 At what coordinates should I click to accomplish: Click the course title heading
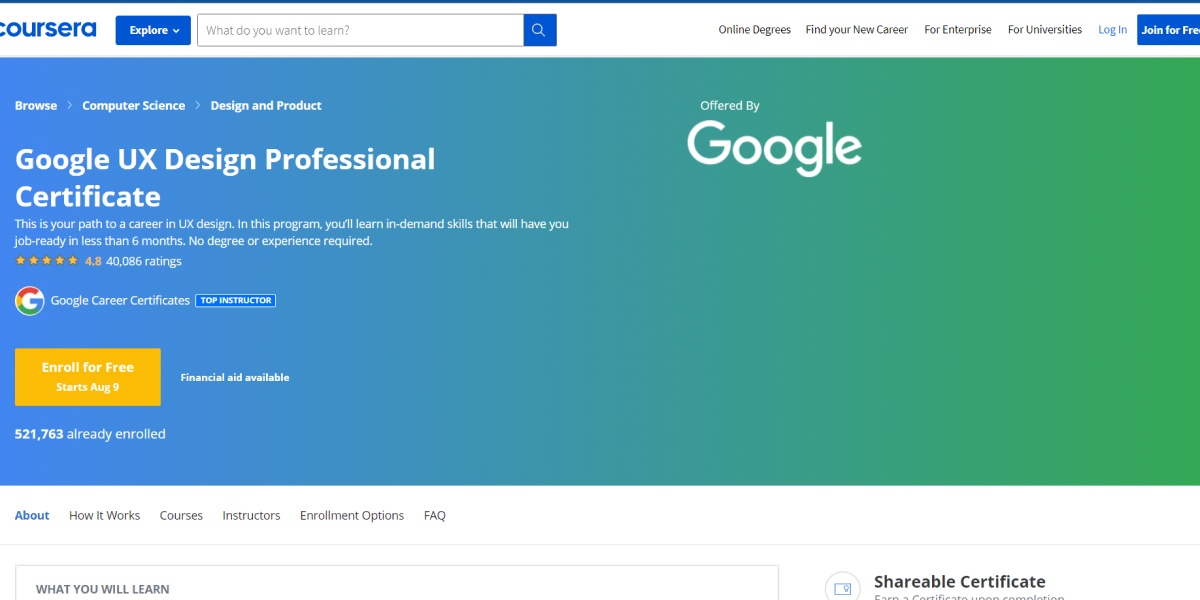pyautogui.click(x=225, y=177)
